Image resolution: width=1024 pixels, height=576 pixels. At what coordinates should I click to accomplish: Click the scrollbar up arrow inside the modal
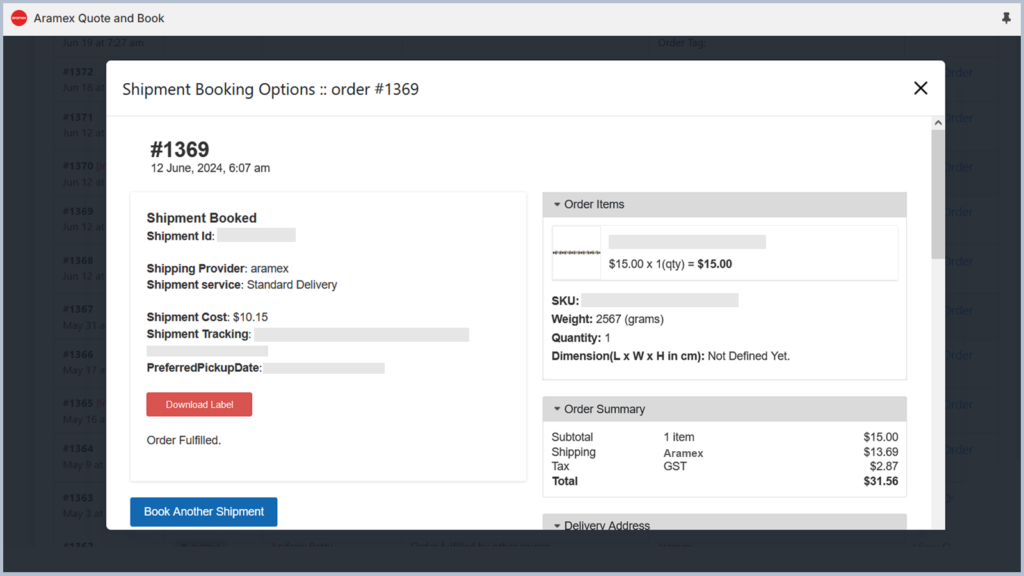pyautogui.click(x=937, y=121)
